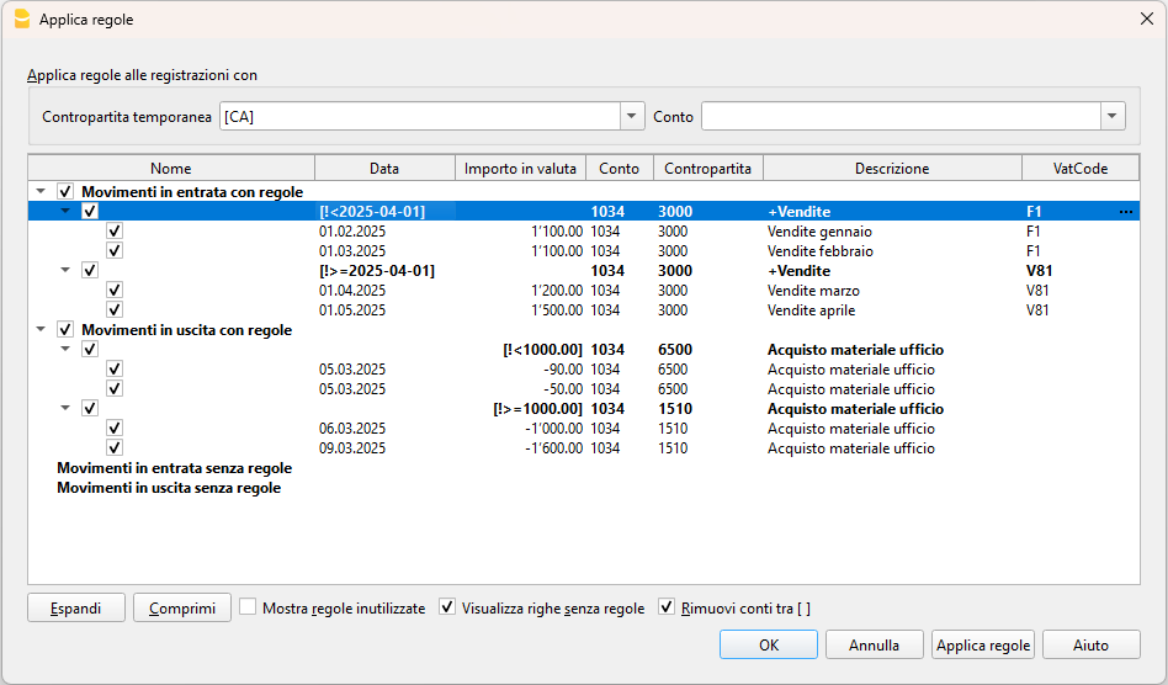Uncheck Movimenti in entrata con regole

(66, 192)
